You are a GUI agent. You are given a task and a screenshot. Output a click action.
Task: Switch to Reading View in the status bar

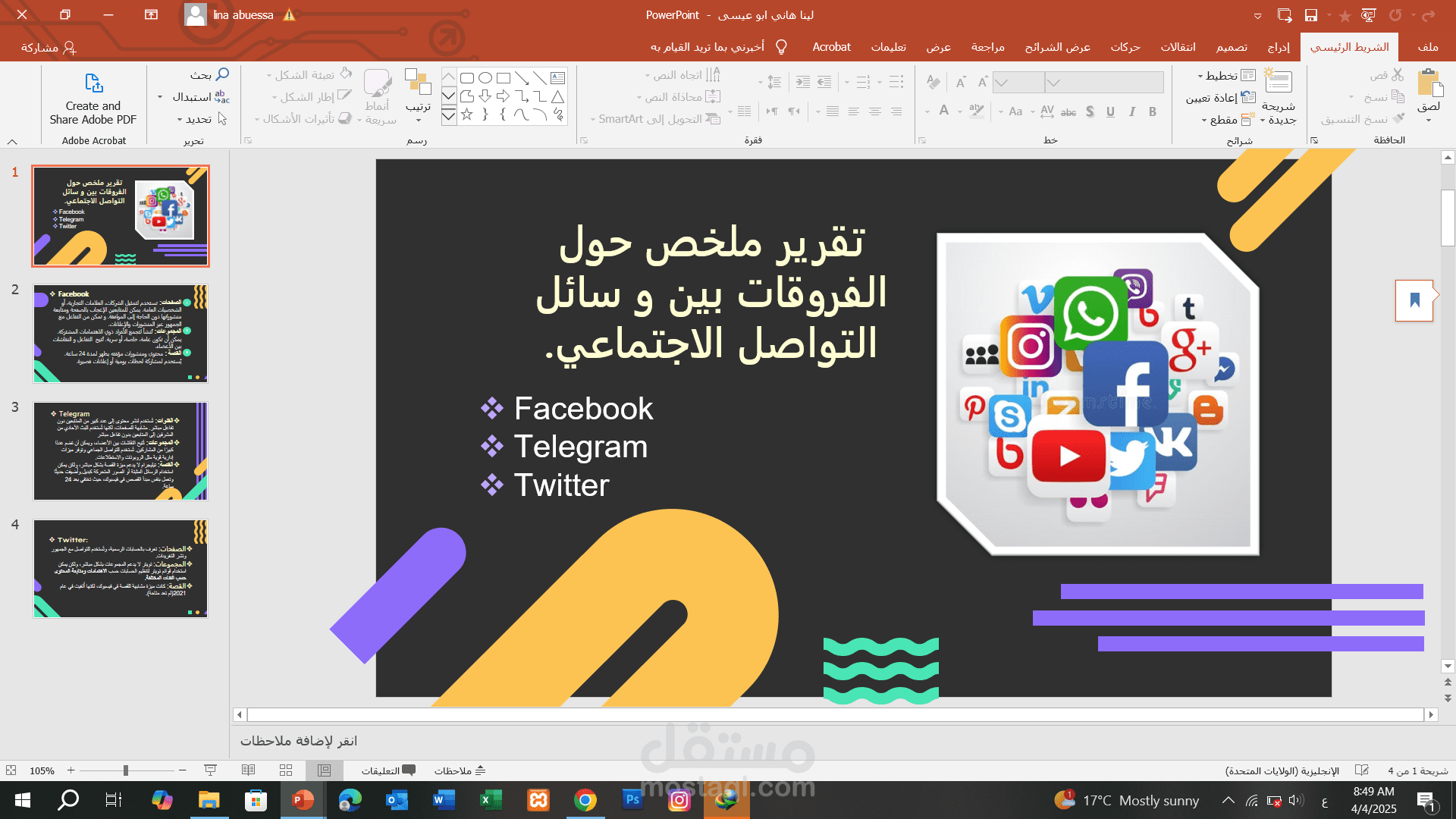[x=248, y=770]
